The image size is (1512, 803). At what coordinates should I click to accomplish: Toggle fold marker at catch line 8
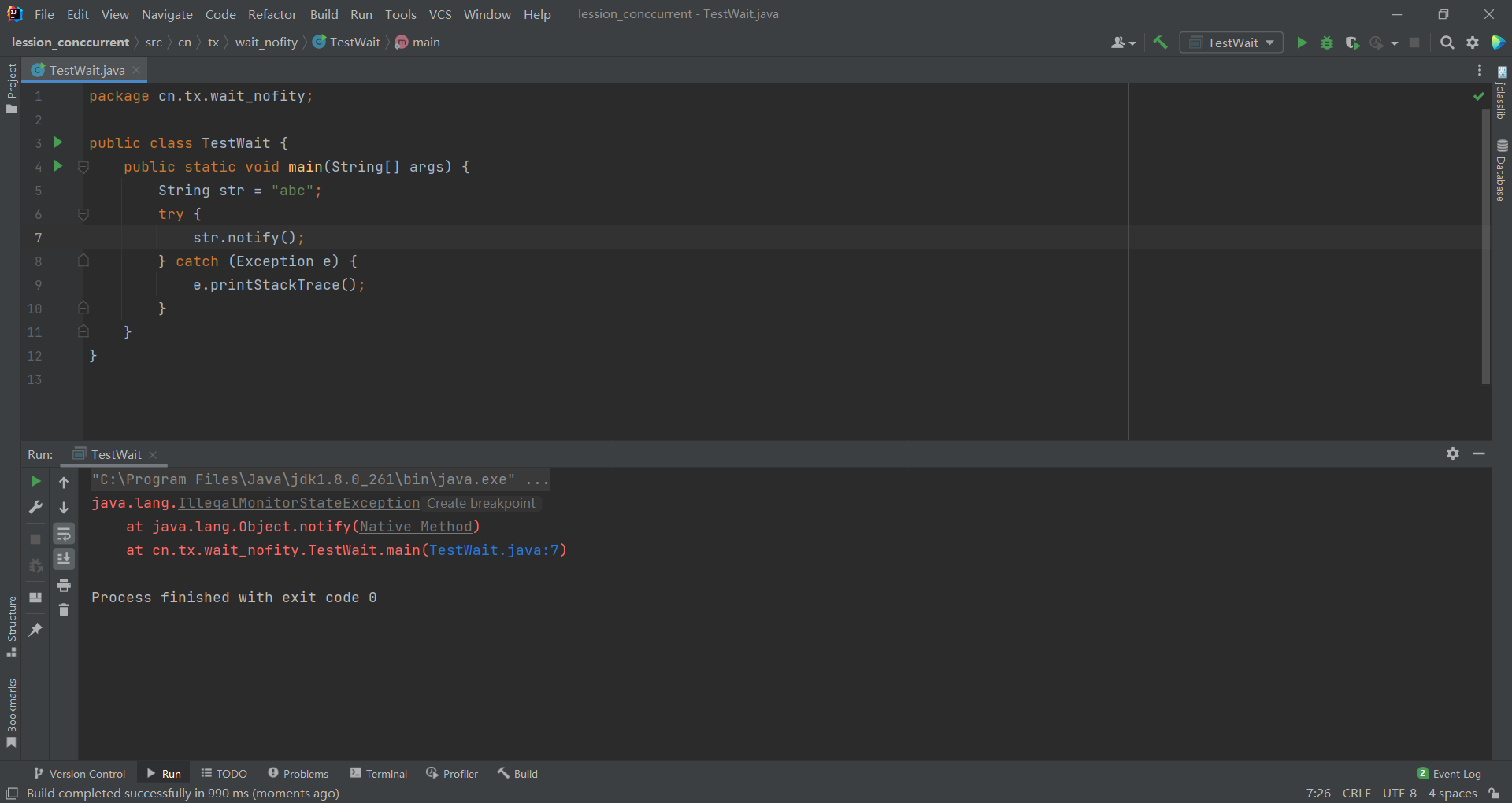[x=83, y=261]
